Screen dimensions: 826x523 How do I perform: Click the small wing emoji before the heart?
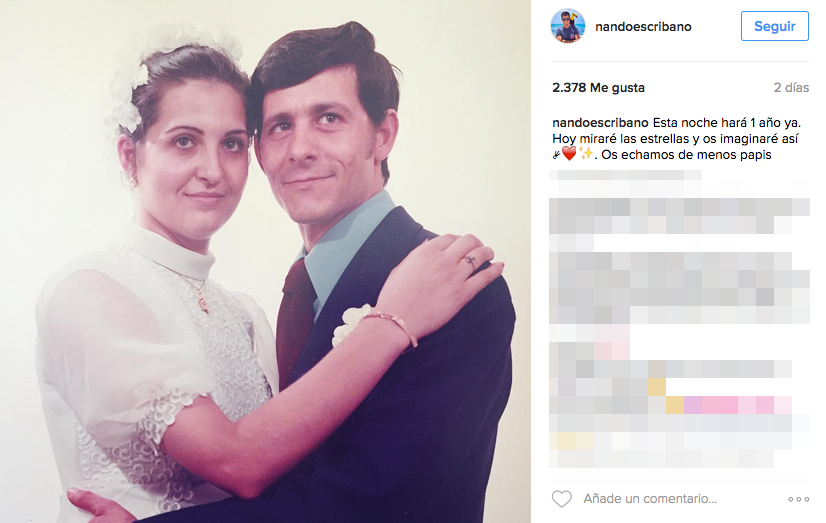[x=556, y=154]
